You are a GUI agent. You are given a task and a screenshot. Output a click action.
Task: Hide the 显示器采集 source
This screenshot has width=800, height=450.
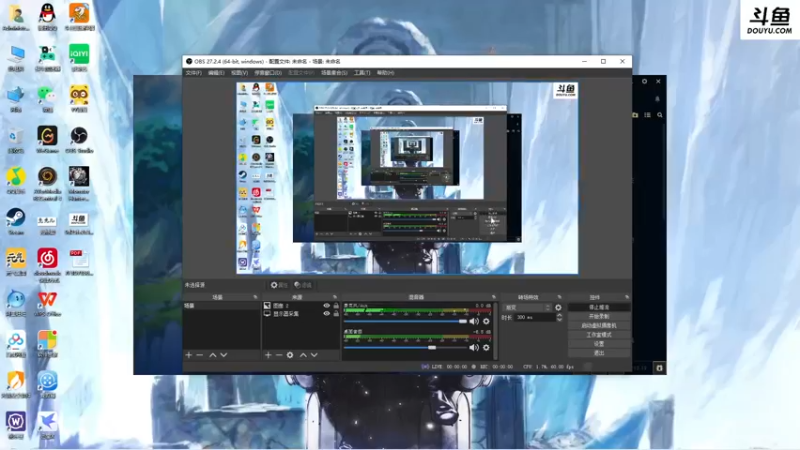click(327, 314)
